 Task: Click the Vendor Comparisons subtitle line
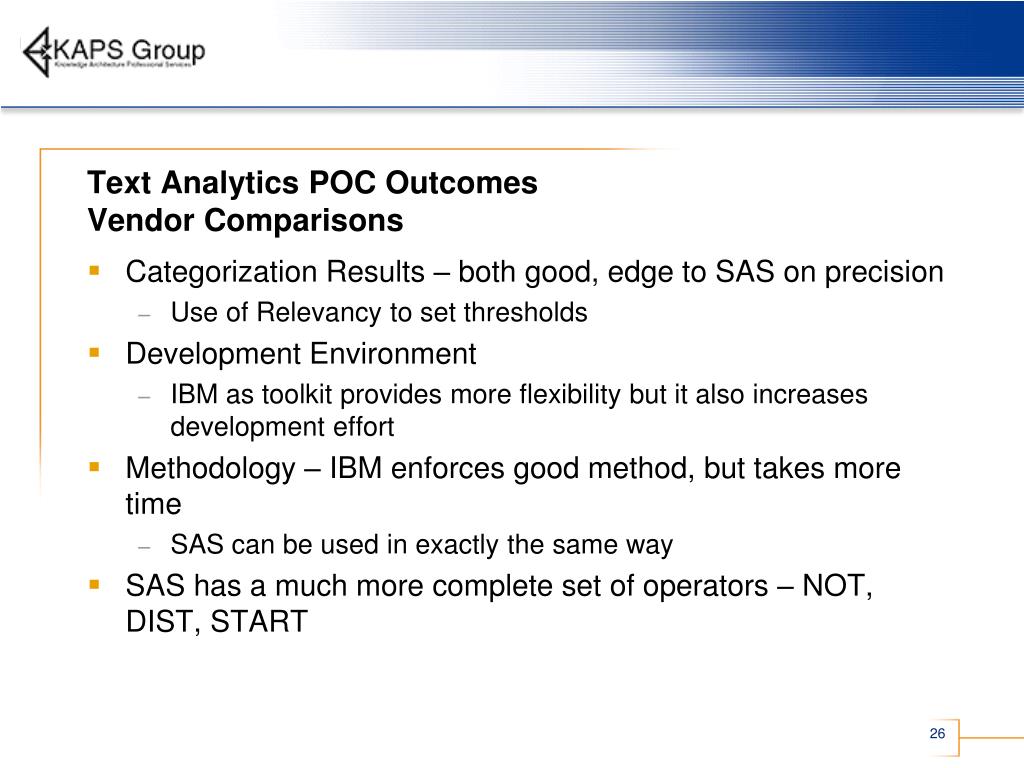click(245, 220)
